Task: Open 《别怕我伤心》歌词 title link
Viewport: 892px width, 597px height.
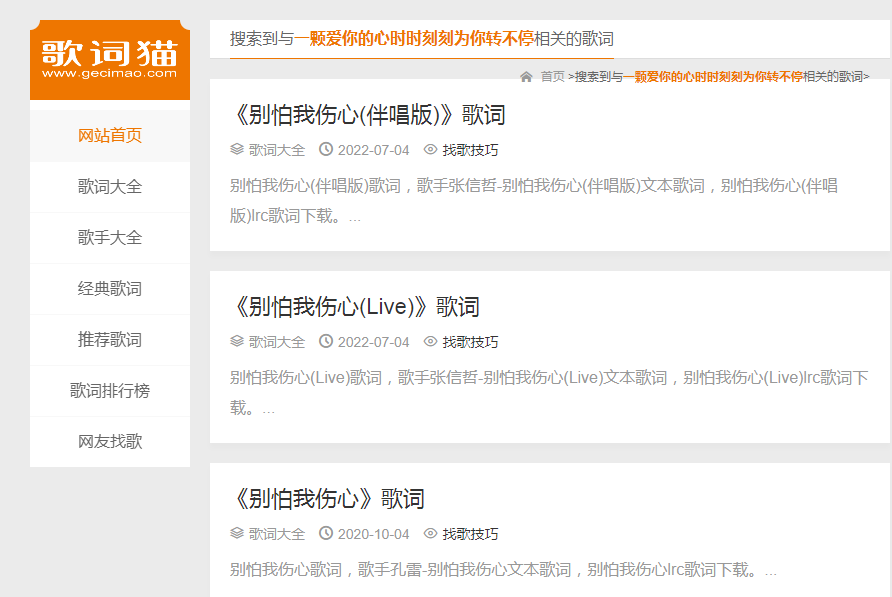Action: 328,499
